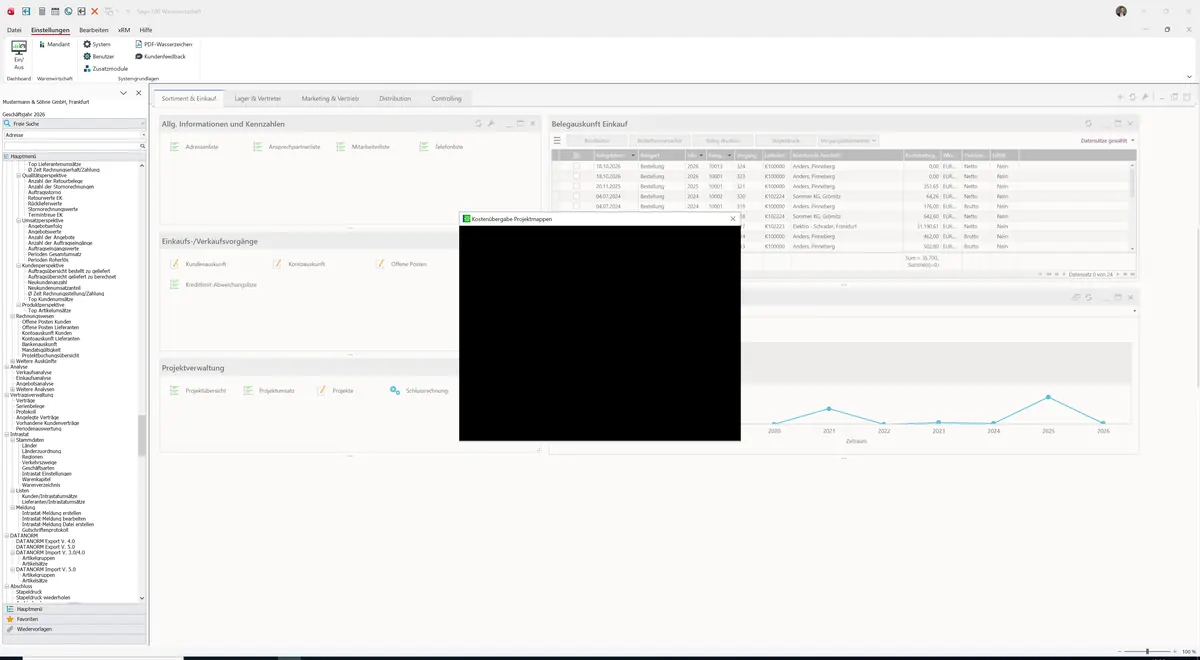This screenshot has width=1200, height=660.
Task: Select Verkaufsanalyse in the navigation tree
Action: 35,373
